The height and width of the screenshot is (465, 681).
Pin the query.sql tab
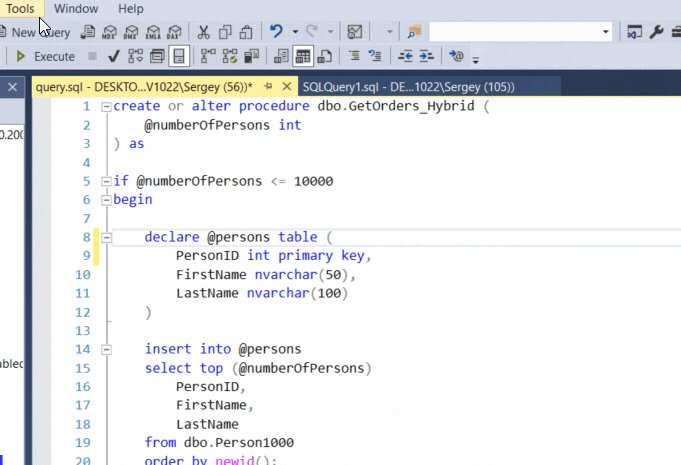pos(268,86)
